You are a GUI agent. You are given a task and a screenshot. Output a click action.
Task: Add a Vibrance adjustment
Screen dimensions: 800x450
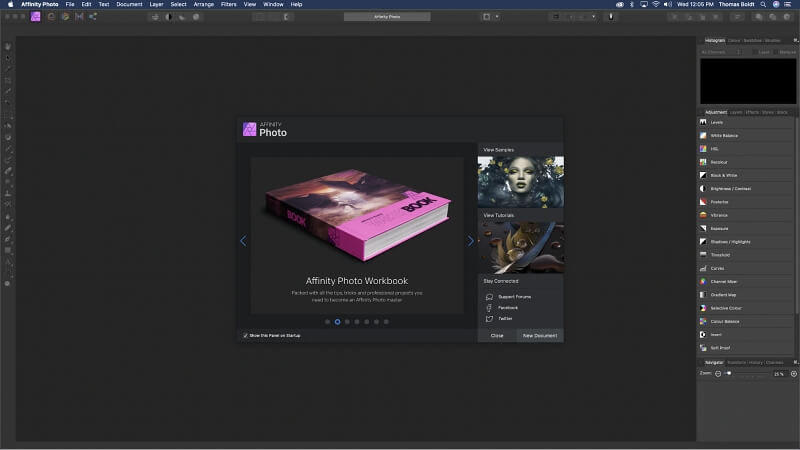click(x=745, y=215)
